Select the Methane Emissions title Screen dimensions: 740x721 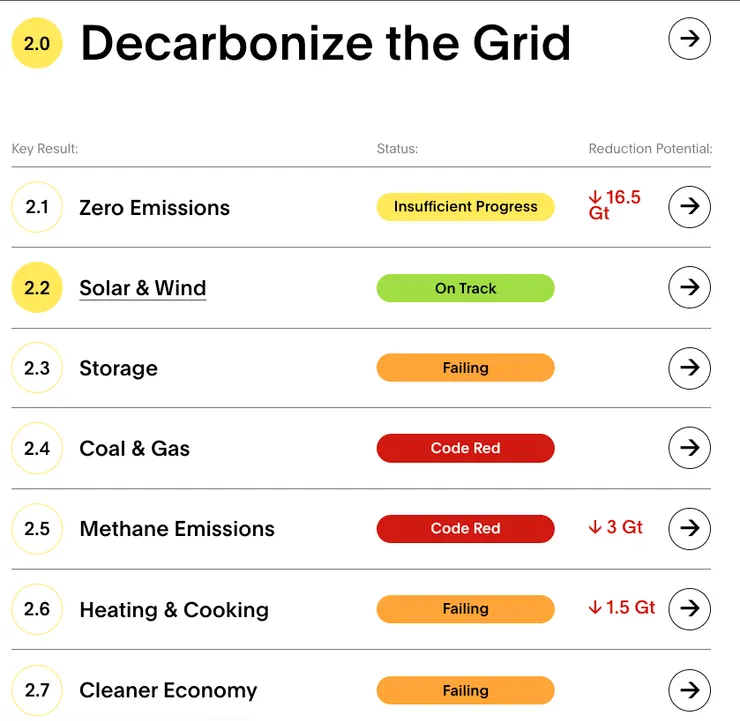point(177,529)
